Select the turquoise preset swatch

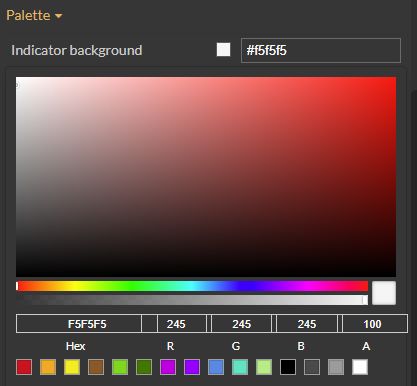[240, 367]
